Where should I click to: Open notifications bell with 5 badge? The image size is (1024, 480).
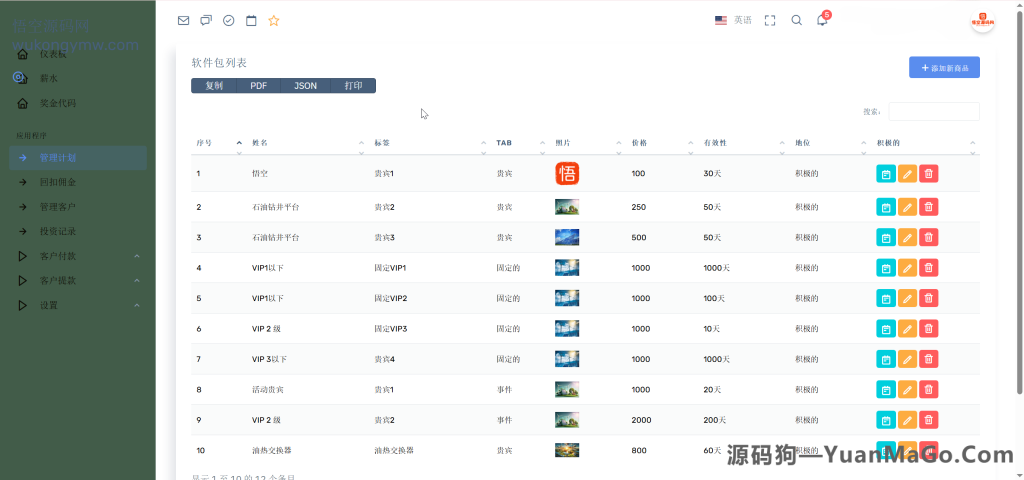pyautogui.click(x=822, y=20)
